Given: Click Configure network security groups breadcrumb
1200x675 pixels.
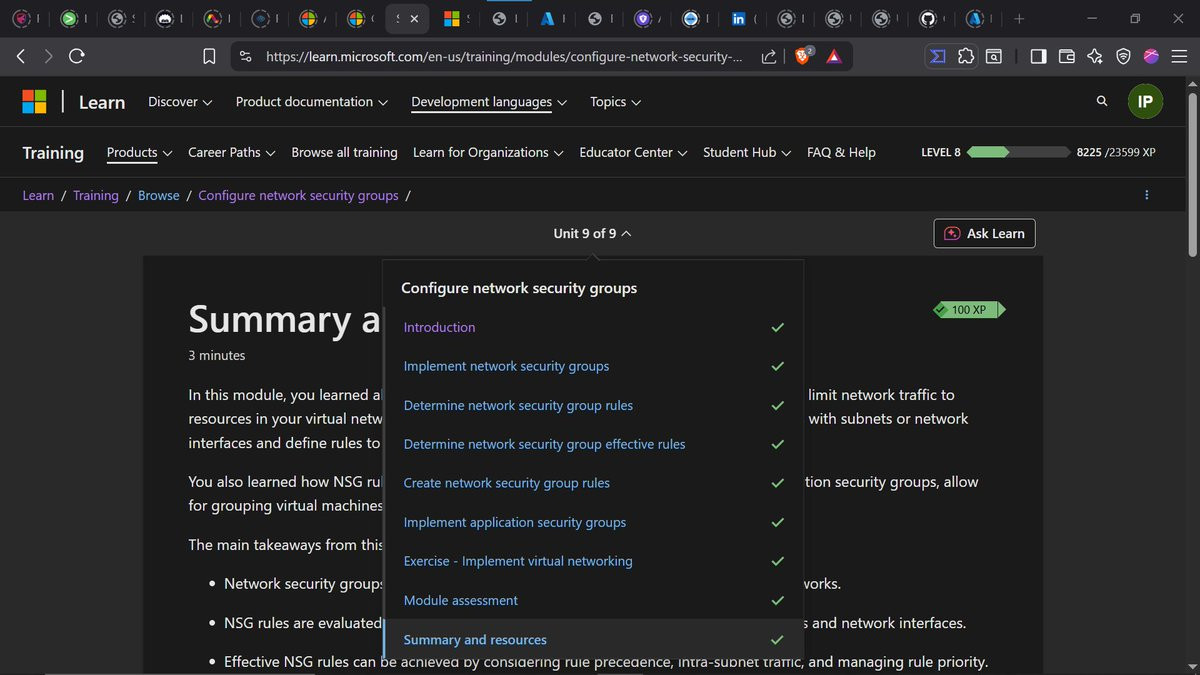Looking at the screenshot, I should (x=298, y=195).
